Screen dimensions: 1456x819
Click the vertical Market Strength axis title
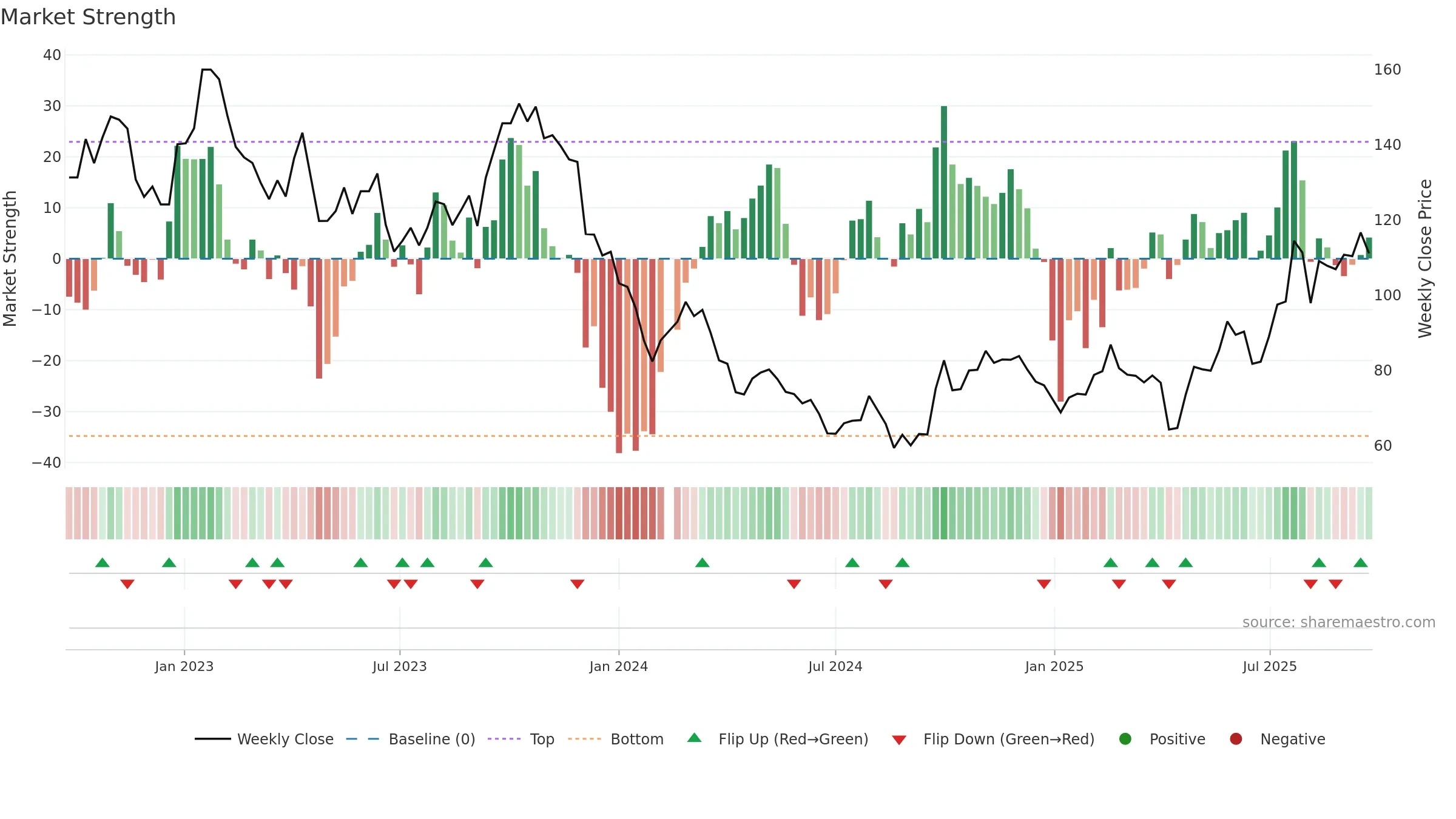10,258
